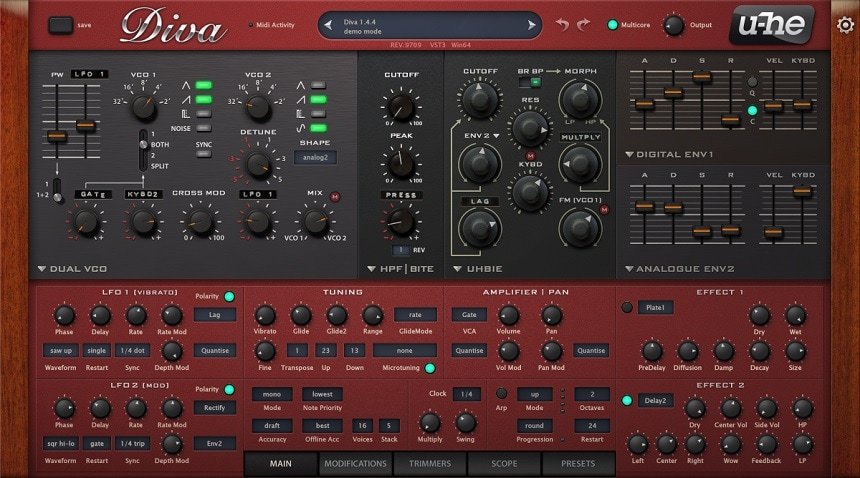
Task: Click the HPF PEAK knob
Action: pyautogui.click(x=401, y=164)
